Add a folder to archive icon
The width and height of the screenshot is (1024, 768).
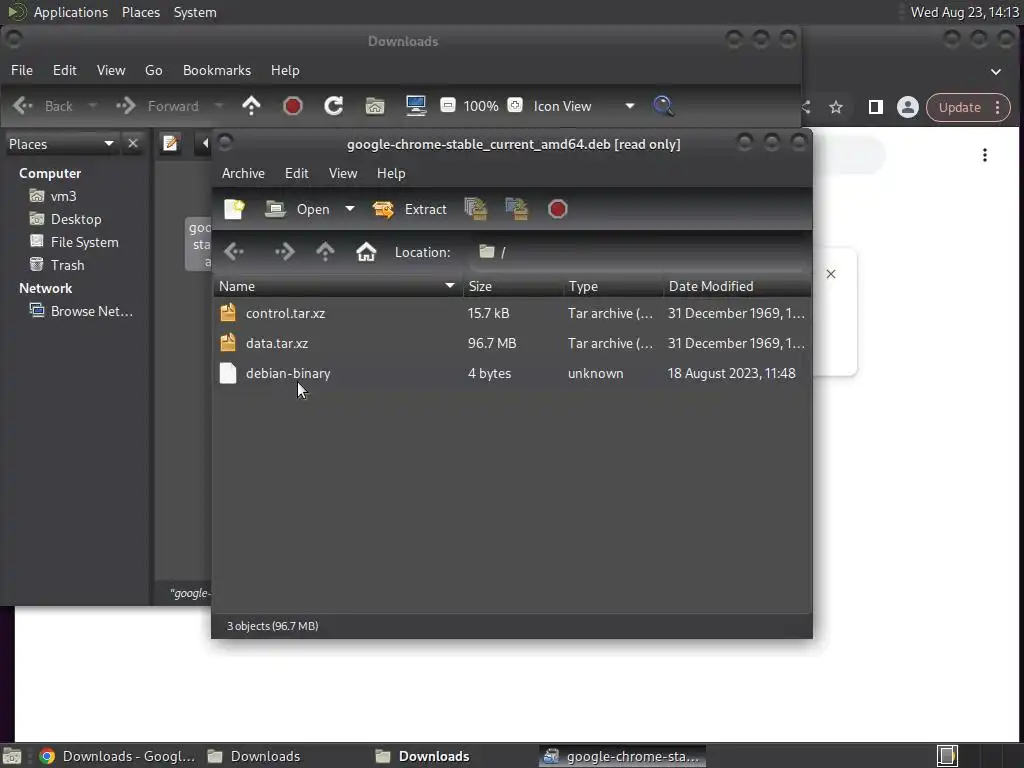517,209
